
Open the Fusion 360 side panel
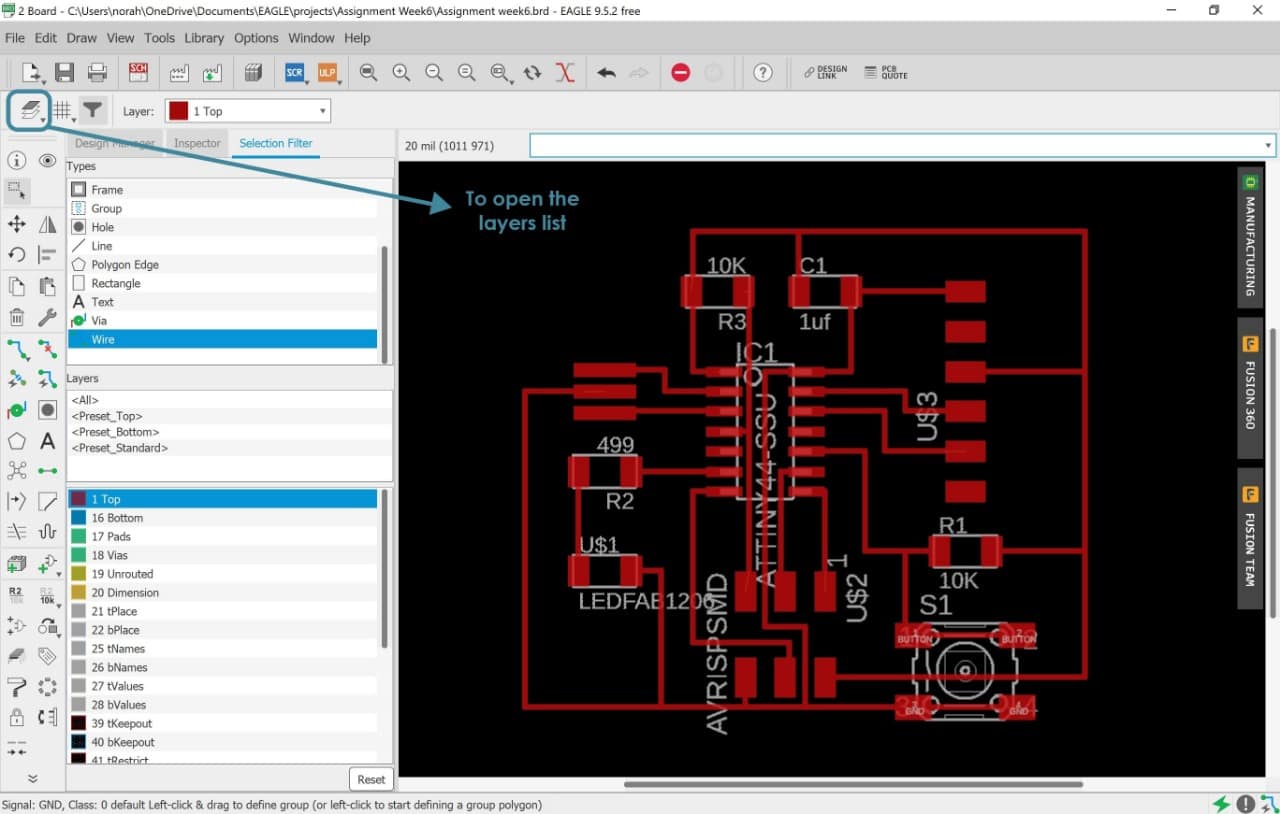[1249, 388]
